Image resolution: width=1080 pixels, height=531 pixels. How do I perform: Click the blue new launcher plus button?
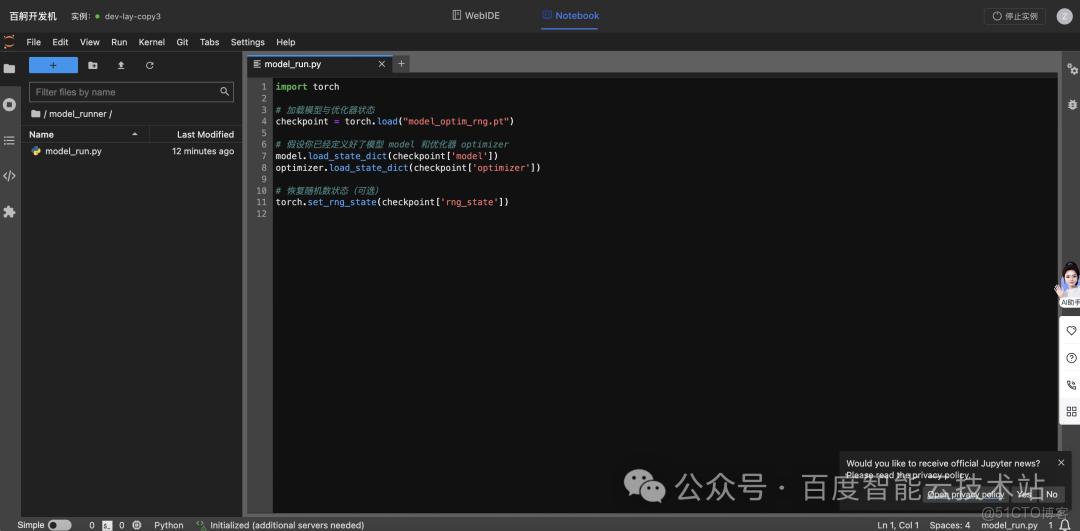53,65
